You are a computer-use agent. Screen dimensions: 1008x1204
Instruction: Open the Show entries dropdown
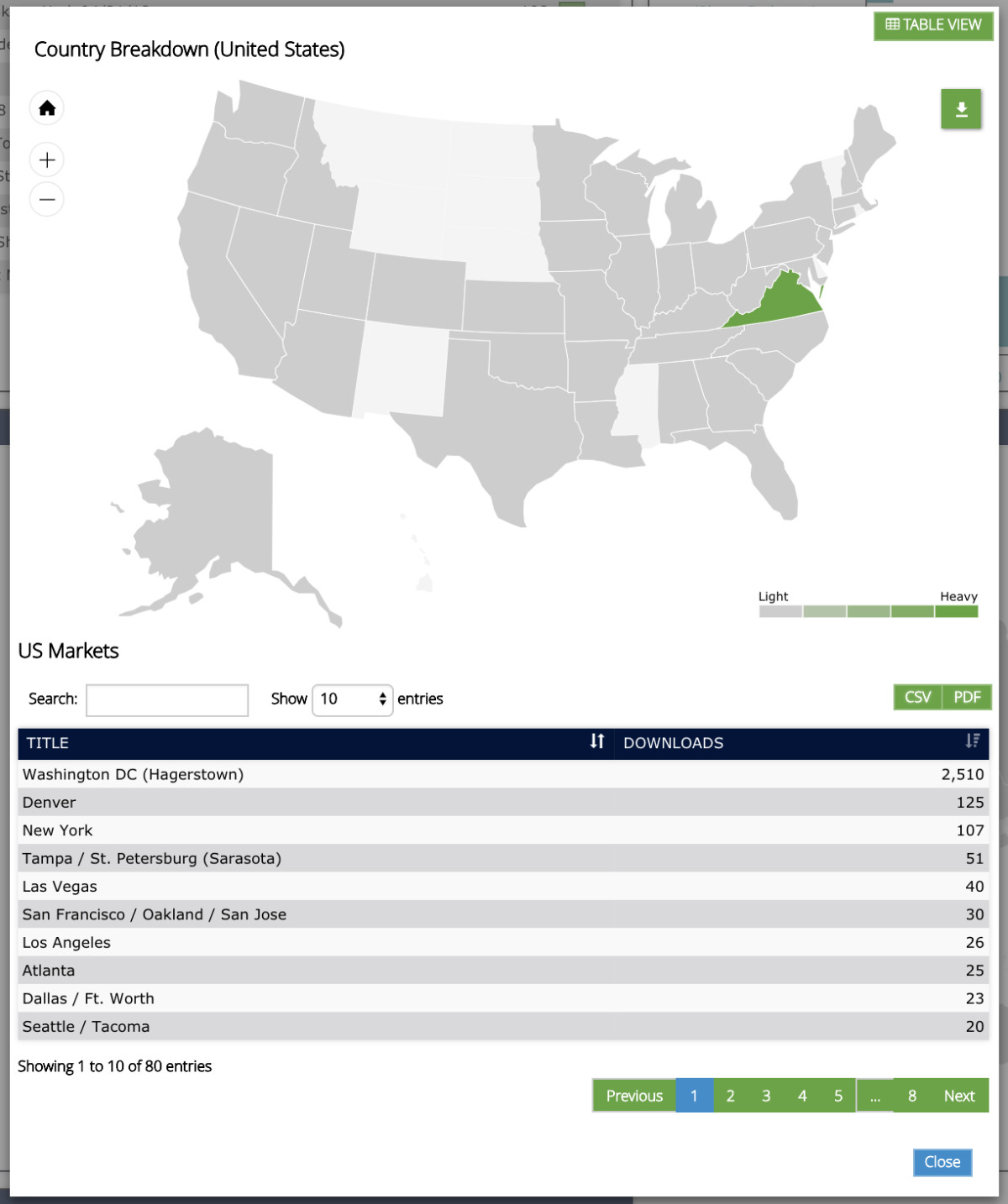353,699
